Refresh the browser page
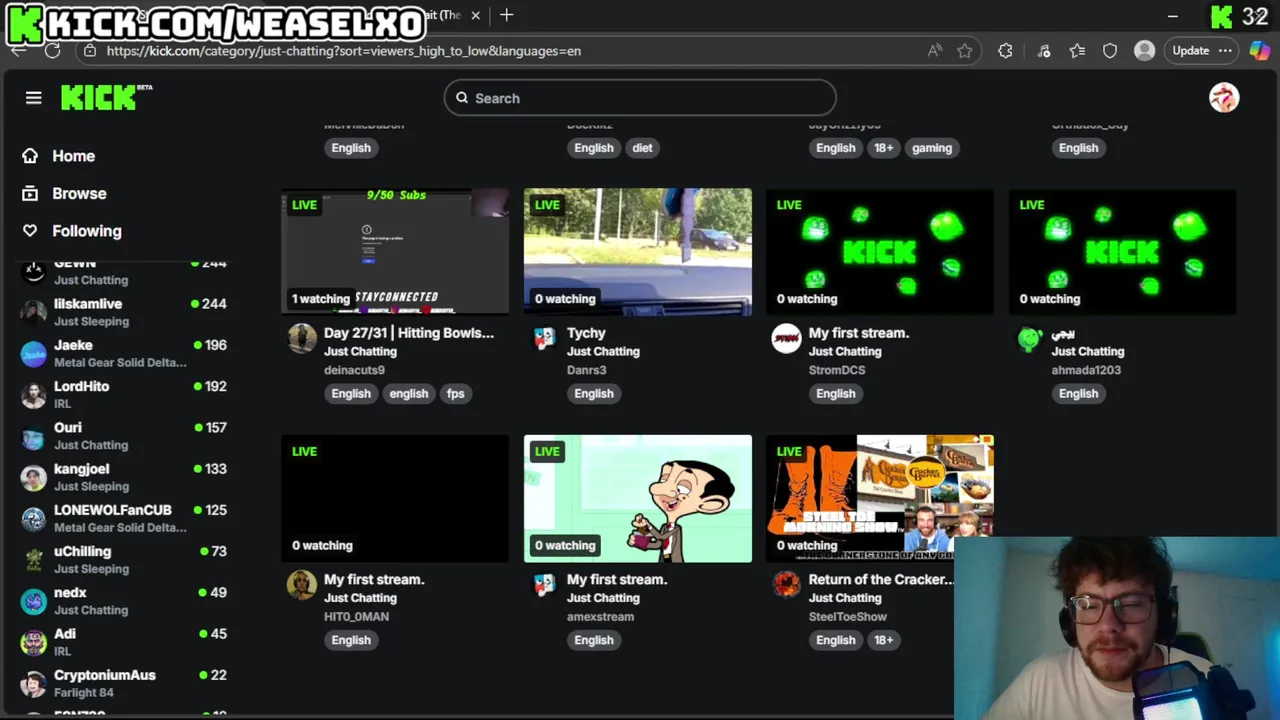 click(53, 51)
